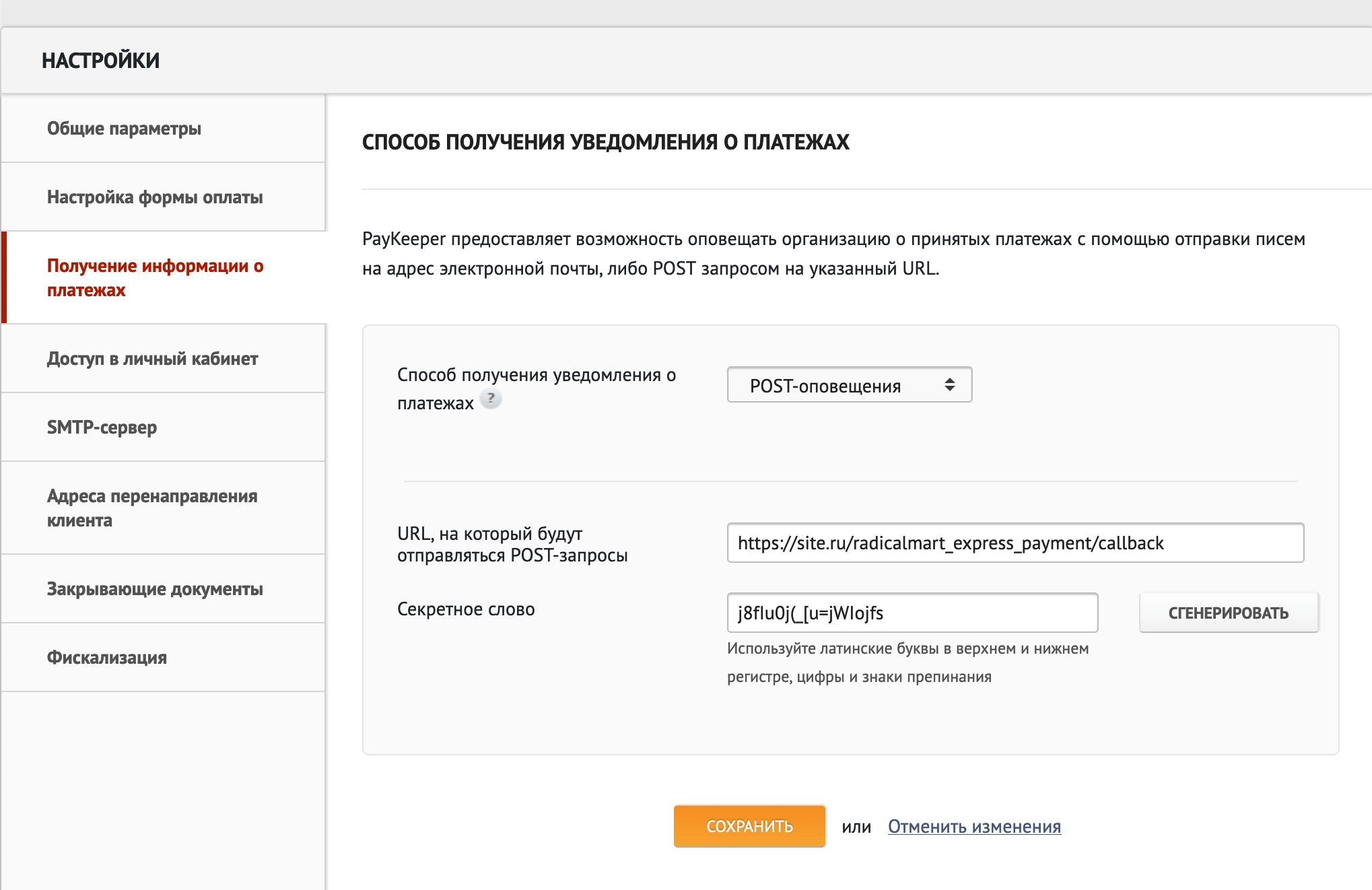The width and height of the screenshot is (1372, 890).
Task: Select Получение информации о платежах menu item
Action: tap(155, 277)
